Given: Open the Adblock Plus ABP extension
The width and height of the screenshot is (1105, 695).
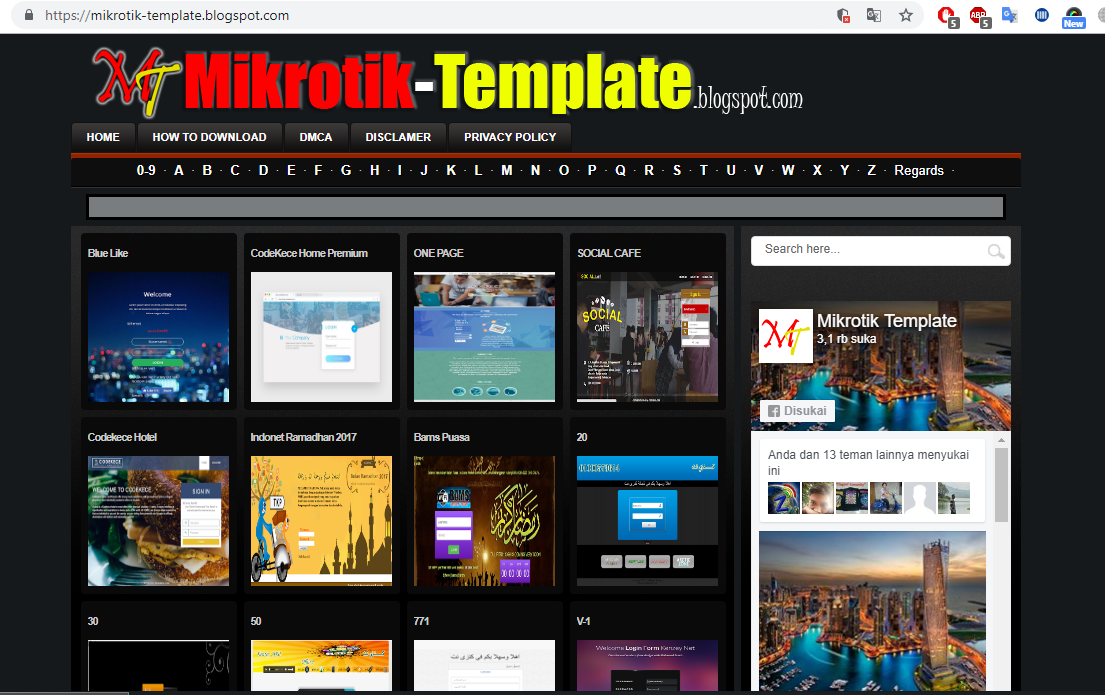Looking at the screenshot, I should 980,16.
